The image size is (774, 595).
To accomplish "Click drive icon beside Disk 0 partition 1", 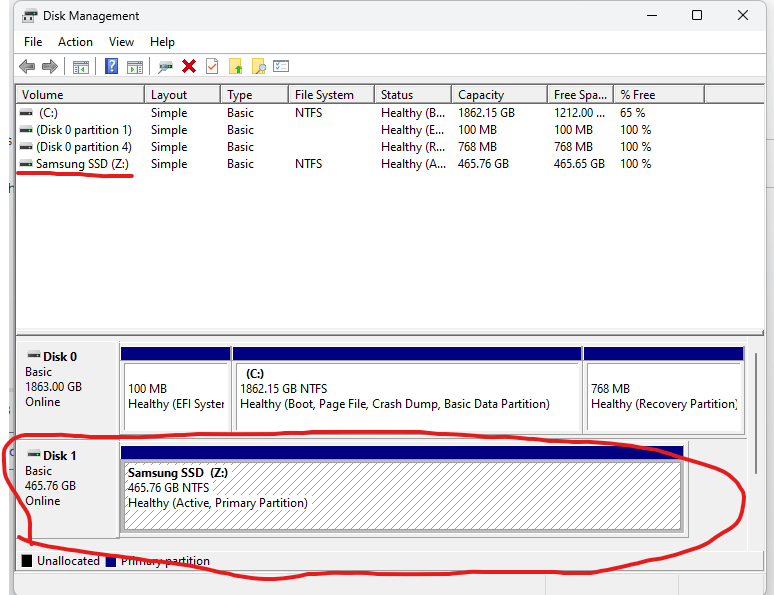I will 26,130.
